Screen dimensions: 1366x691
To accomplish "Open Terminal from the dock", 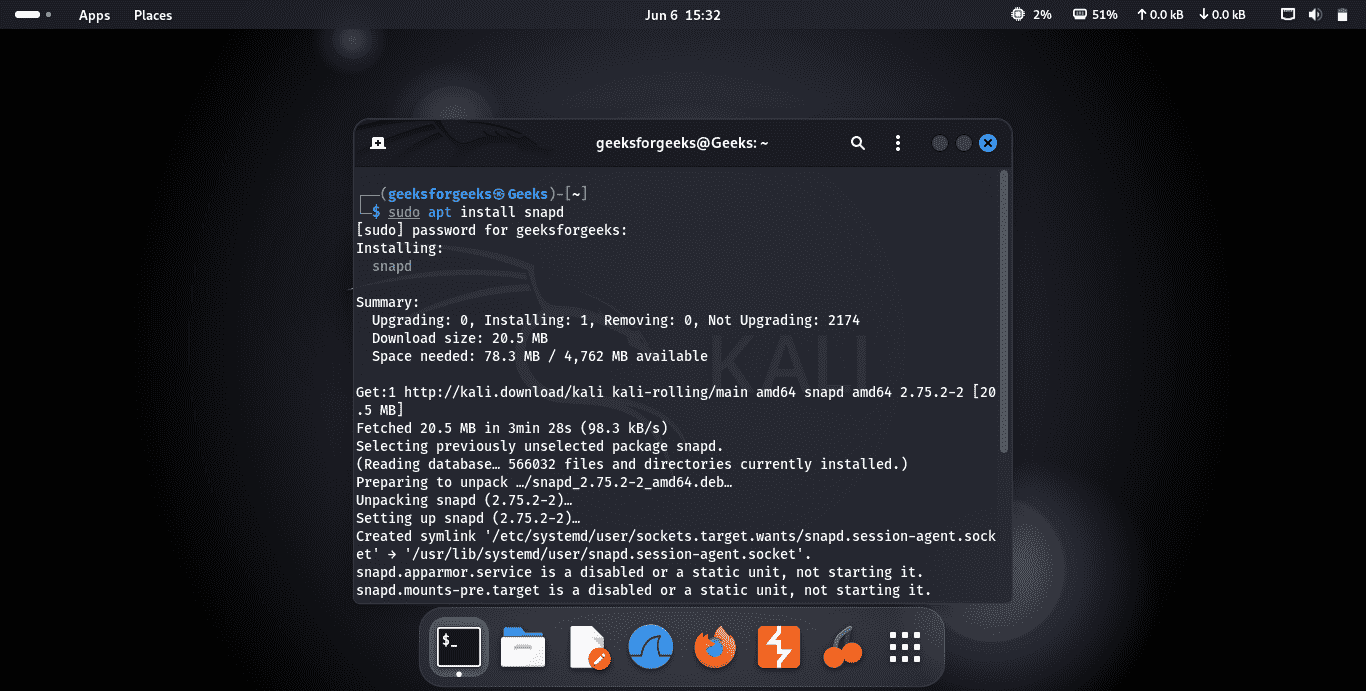I will [x=459, y=647].
